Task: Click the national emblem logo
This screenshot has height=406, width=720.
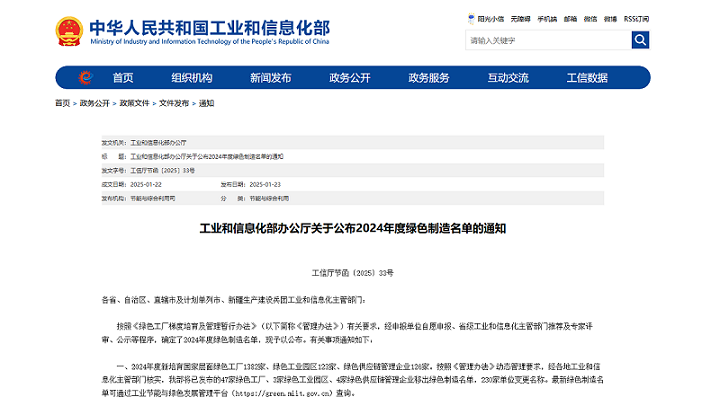Action: (71, 31)
